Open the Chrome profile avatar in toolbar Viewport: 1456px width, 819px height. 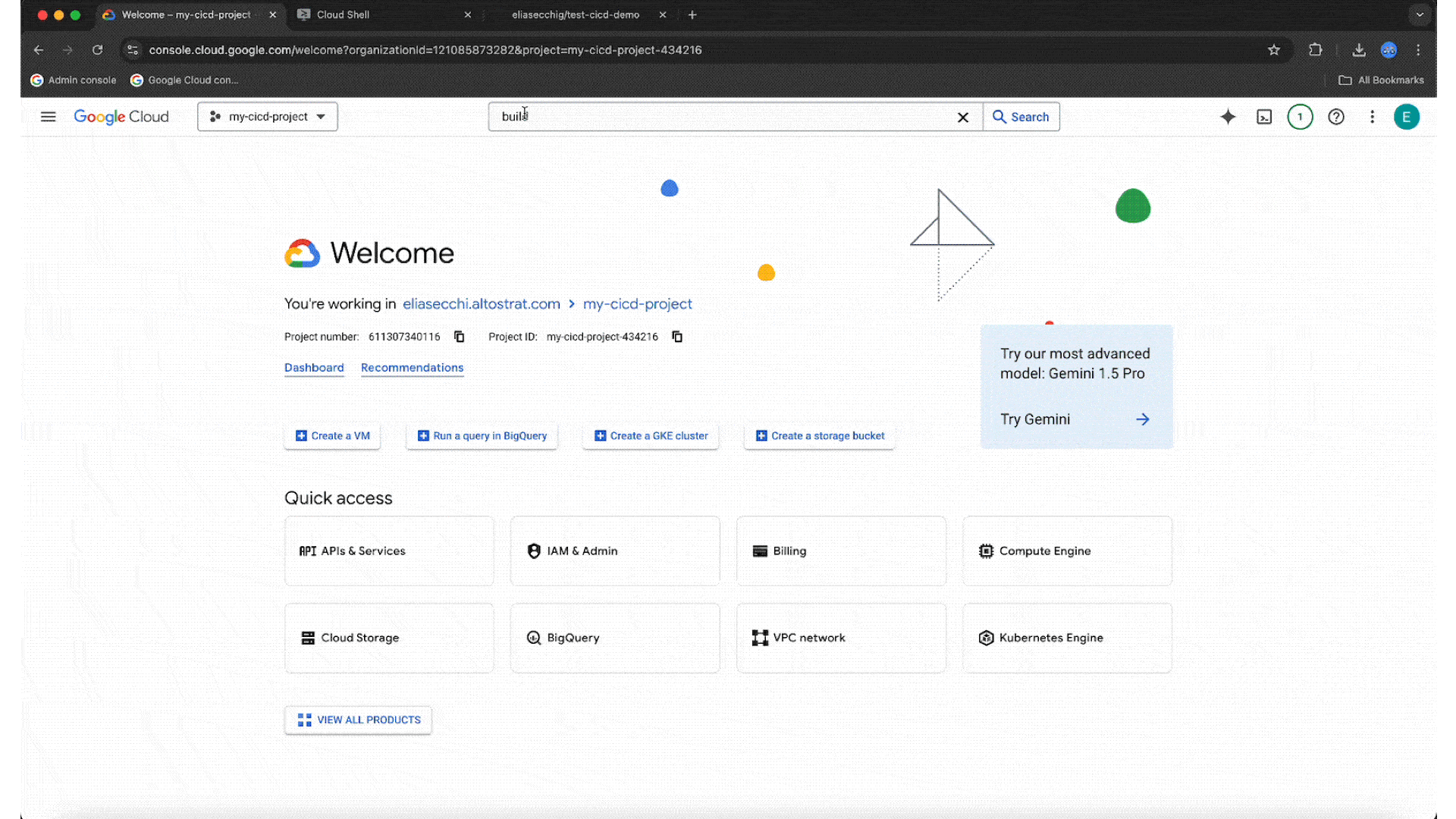[x=1389, y=50]
